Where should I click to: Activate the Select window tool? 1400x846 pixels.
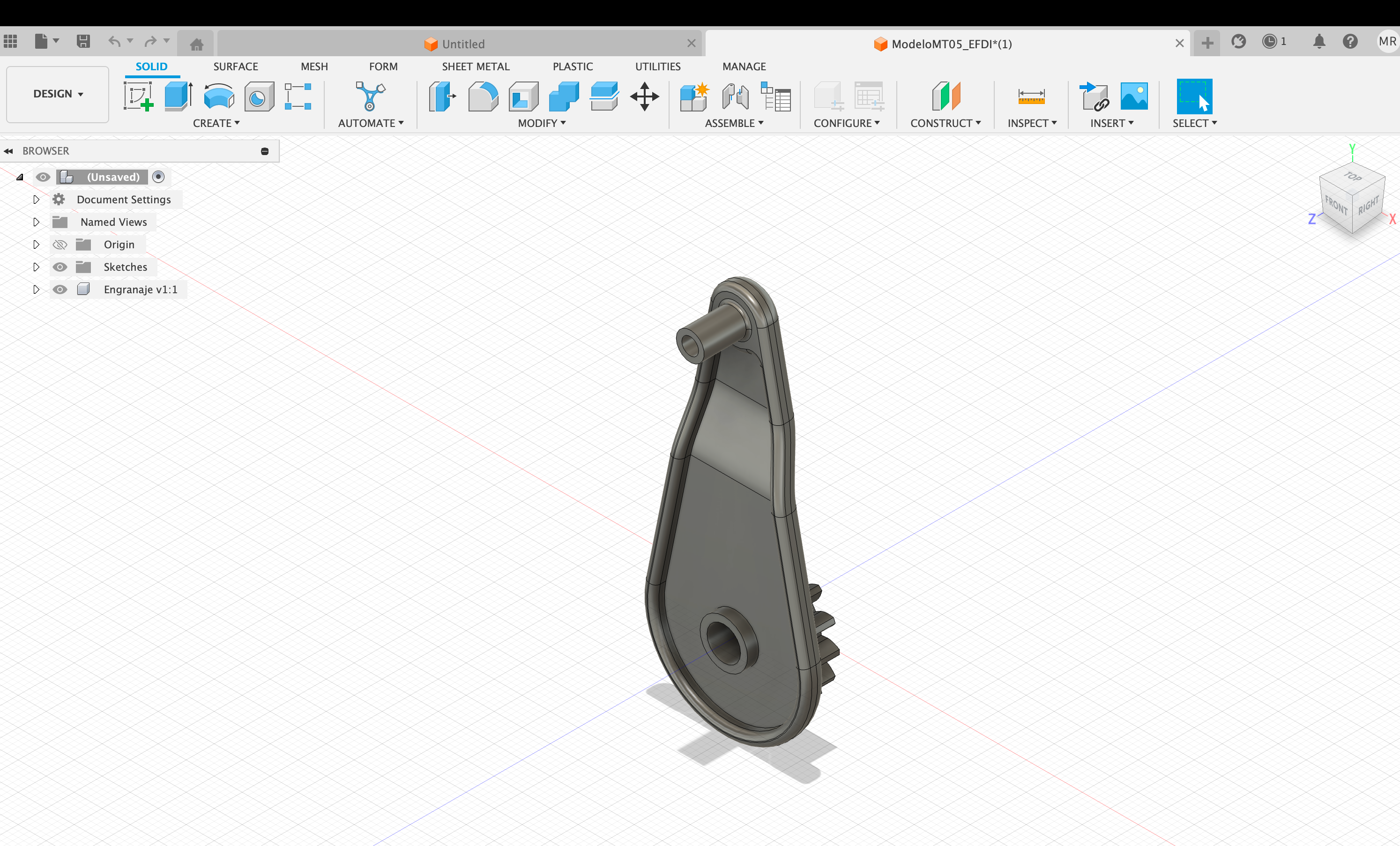tap(1194, 96)
